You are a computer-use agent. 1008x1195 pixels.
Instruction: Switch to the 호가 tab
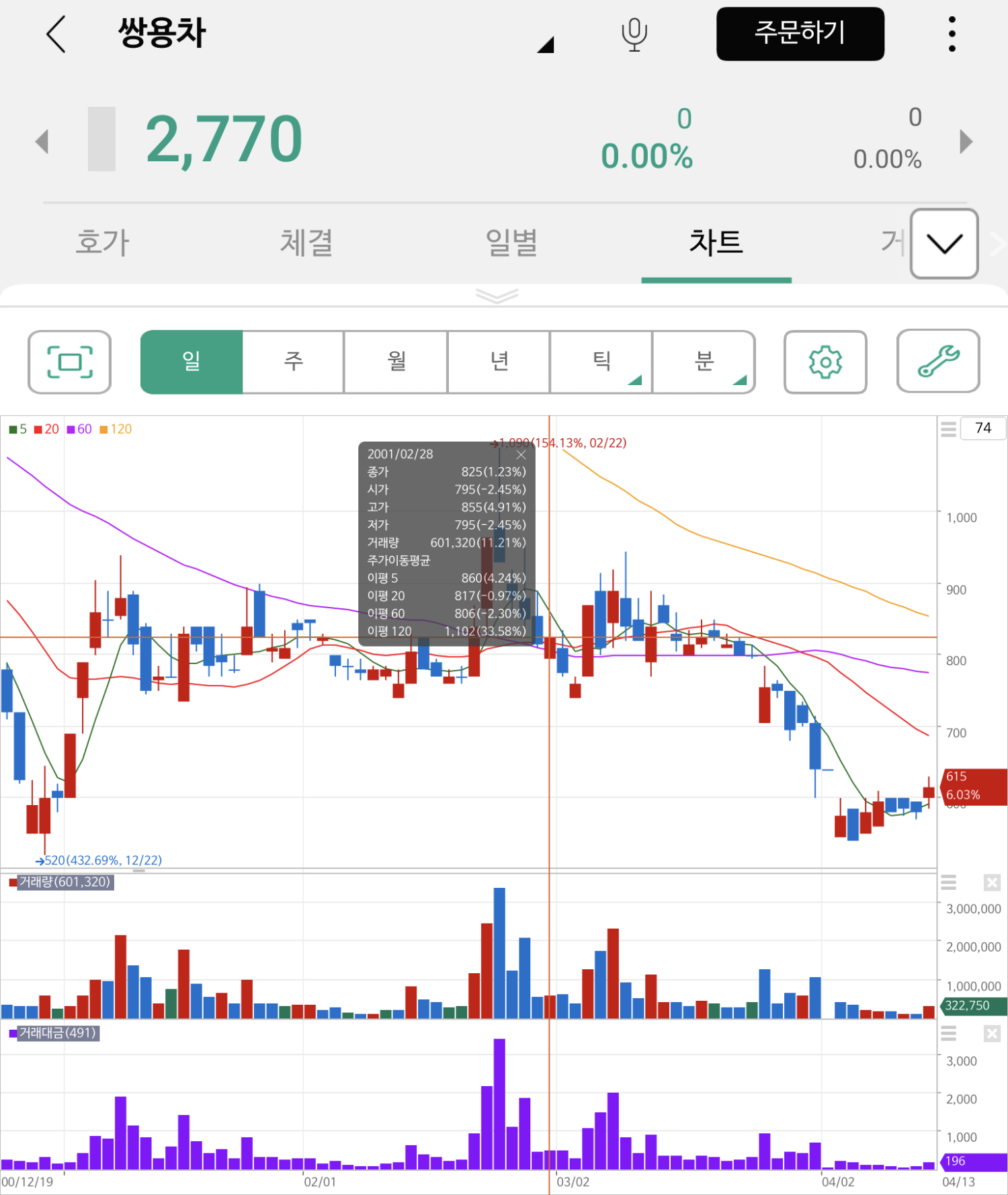[102, 242]
